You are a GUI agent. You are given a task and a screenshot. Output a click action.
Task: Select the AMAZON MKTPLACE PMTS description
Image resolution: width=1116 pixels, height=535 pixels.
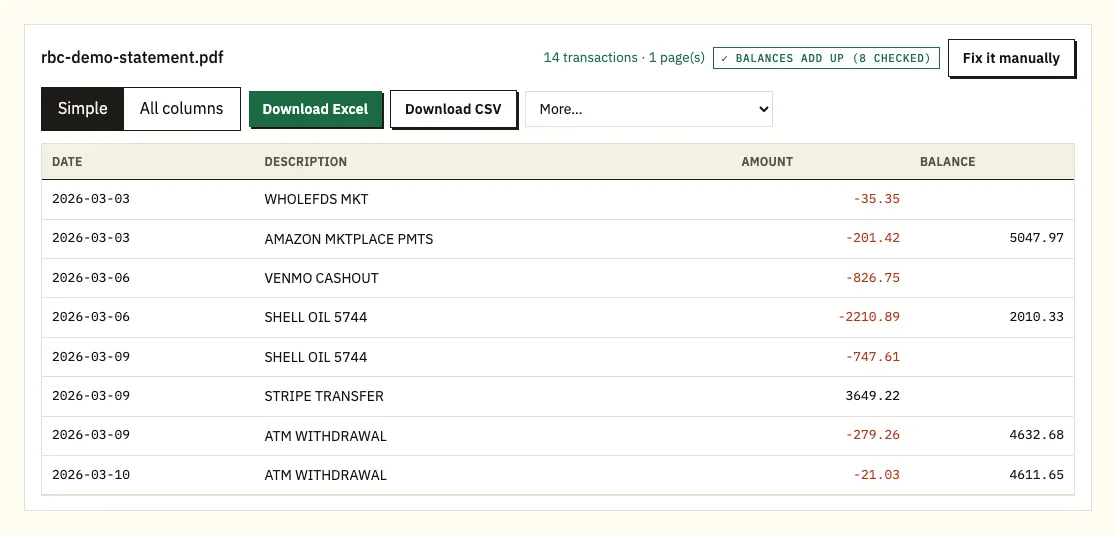348,239
